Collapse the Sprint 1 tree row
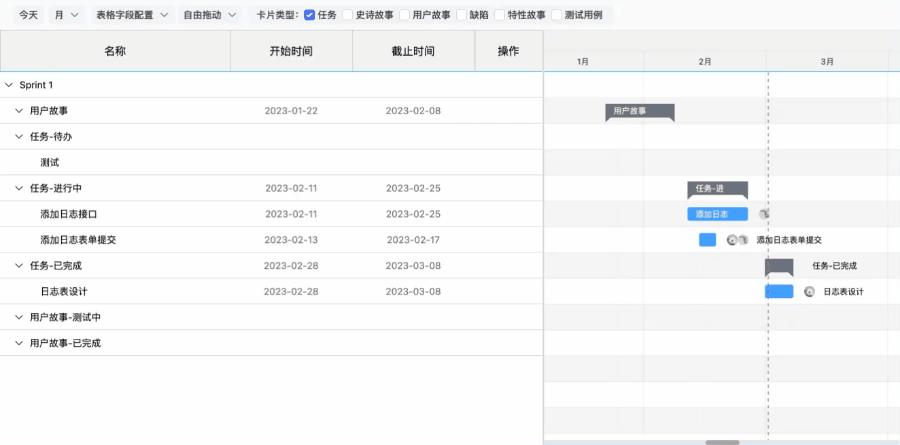This screenshot has height=445, width=900. click(9, 85)
